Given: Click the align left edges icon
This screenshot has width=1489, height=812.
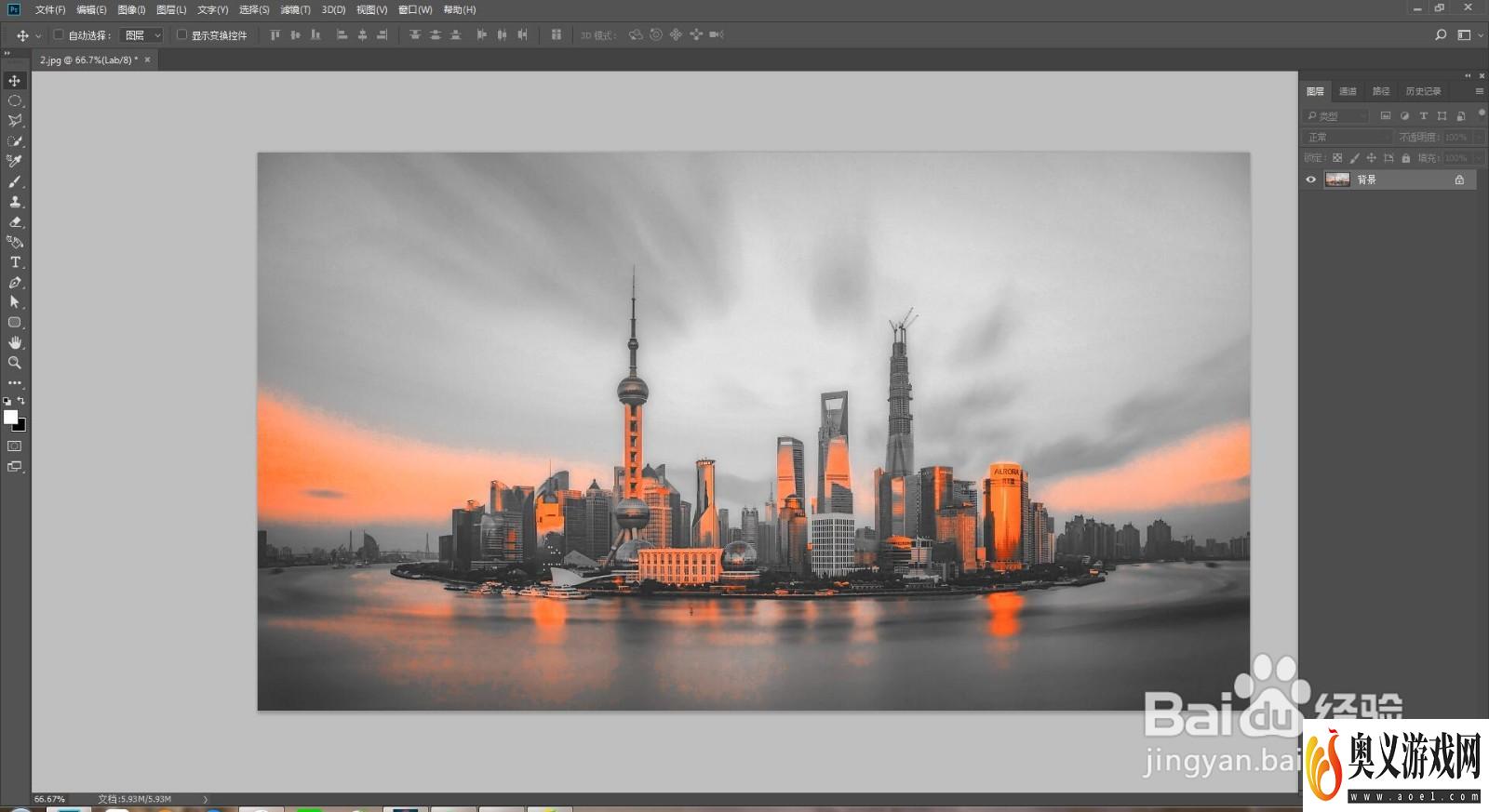Looking at the screenshot, I should point(342,34).
